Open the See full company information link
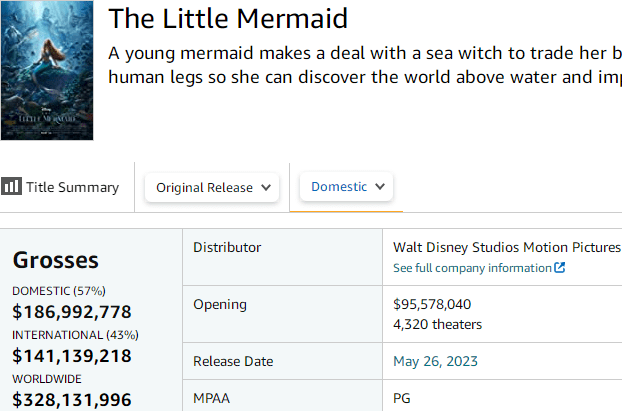Image resolution: width=622 pixels, height=411 pixels. [472, 268]
